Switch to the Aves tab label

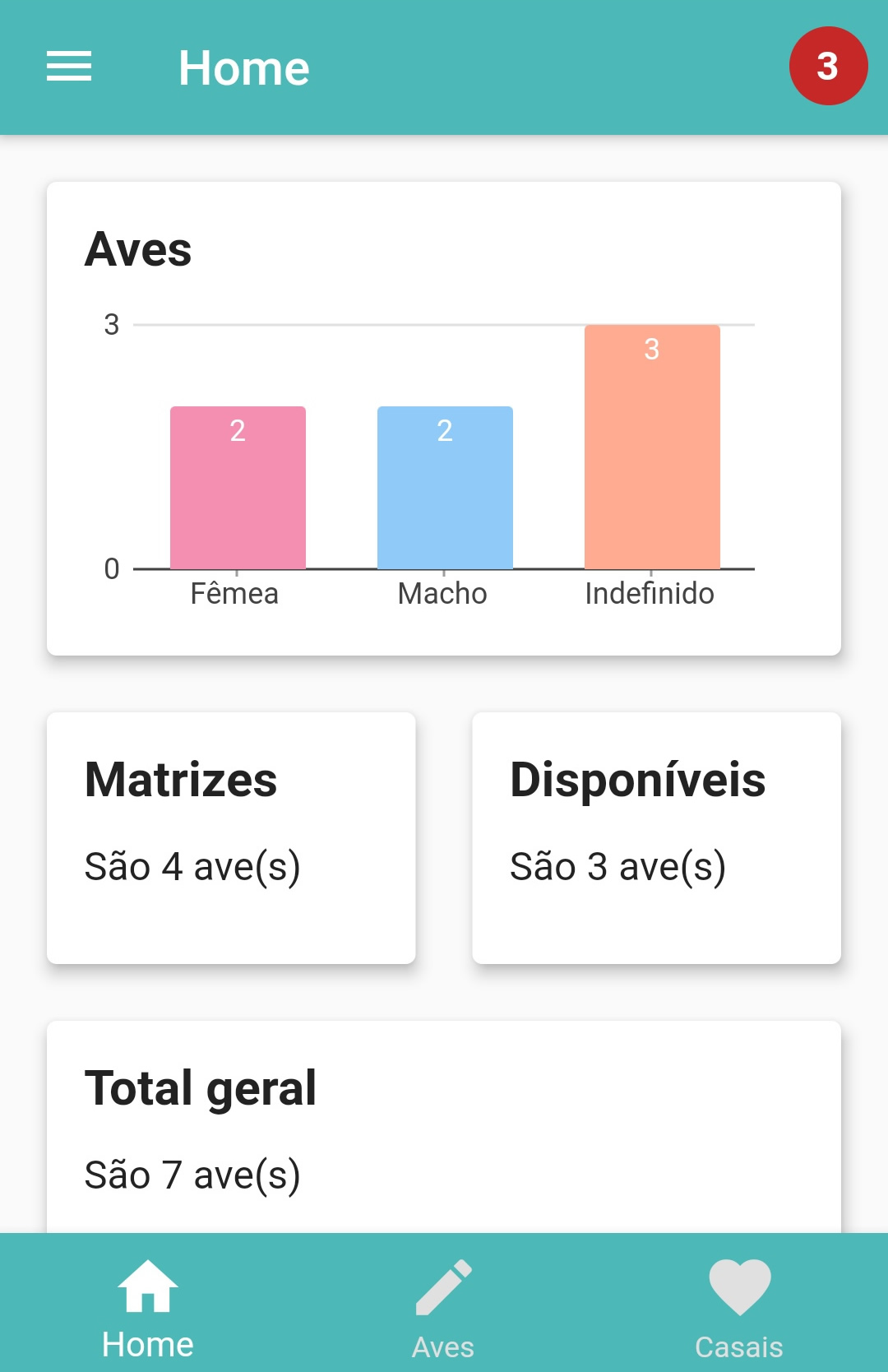443,1347
